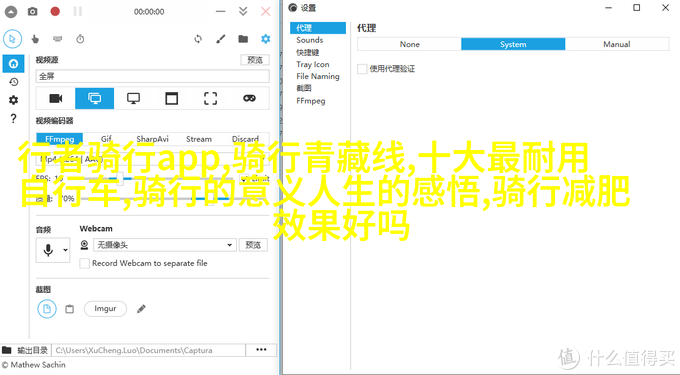Image resolution: width=680 pixels, height=375 pixels.
Task: Choose None proxy mode
Action: click(x=409, y=44)
